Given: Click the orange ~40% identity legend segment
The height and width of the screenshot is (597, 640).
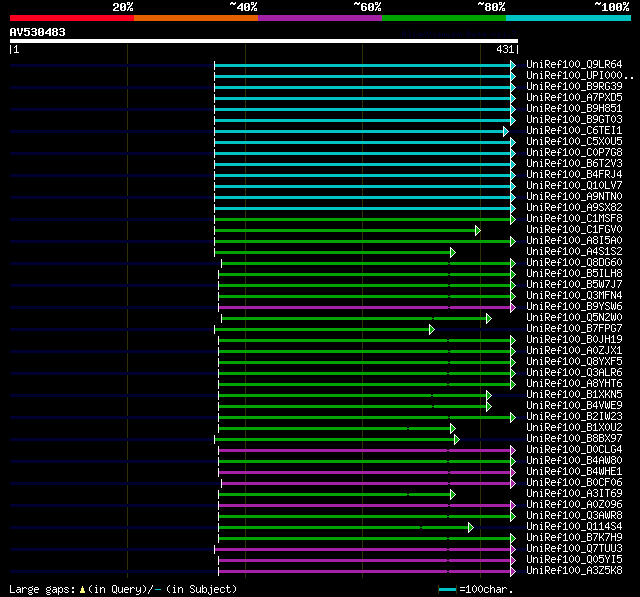Looking at the screenshot, I should click(196, 18).
